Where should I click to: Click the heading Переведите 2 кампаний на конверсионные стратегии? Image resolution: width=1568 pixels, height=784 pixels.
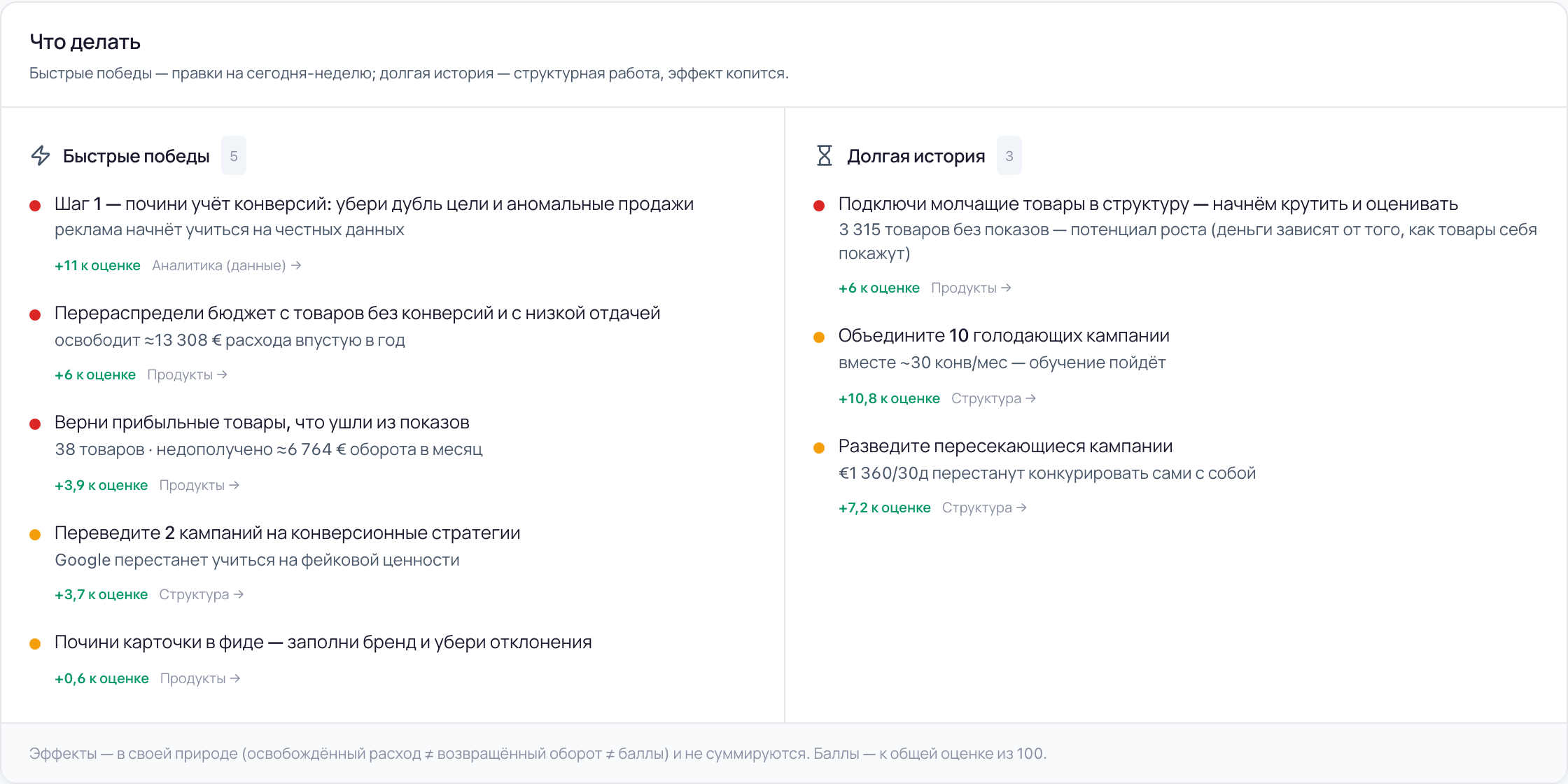[288, 533]
